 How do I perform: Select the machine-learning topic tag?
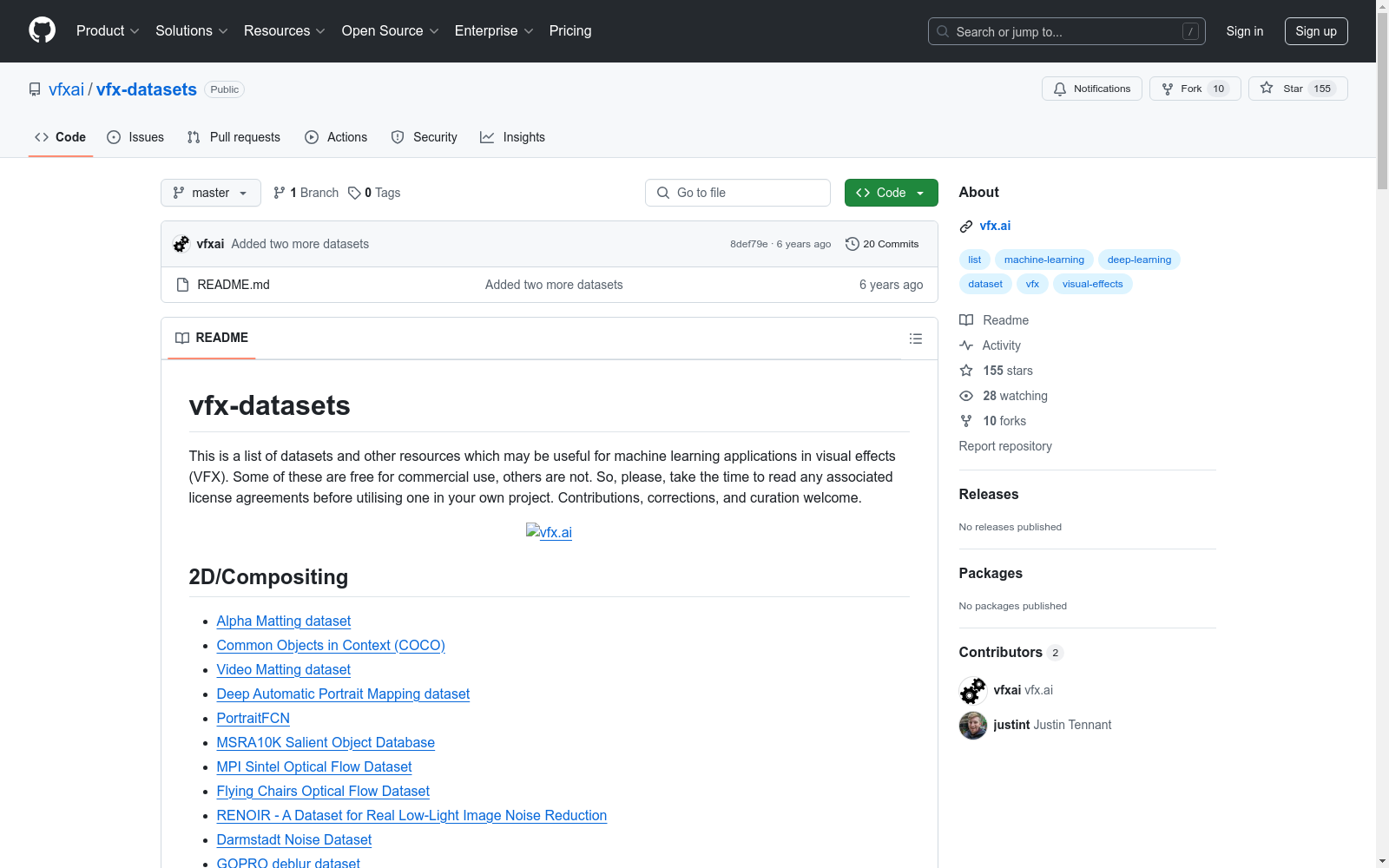[x=1044, y=260]
